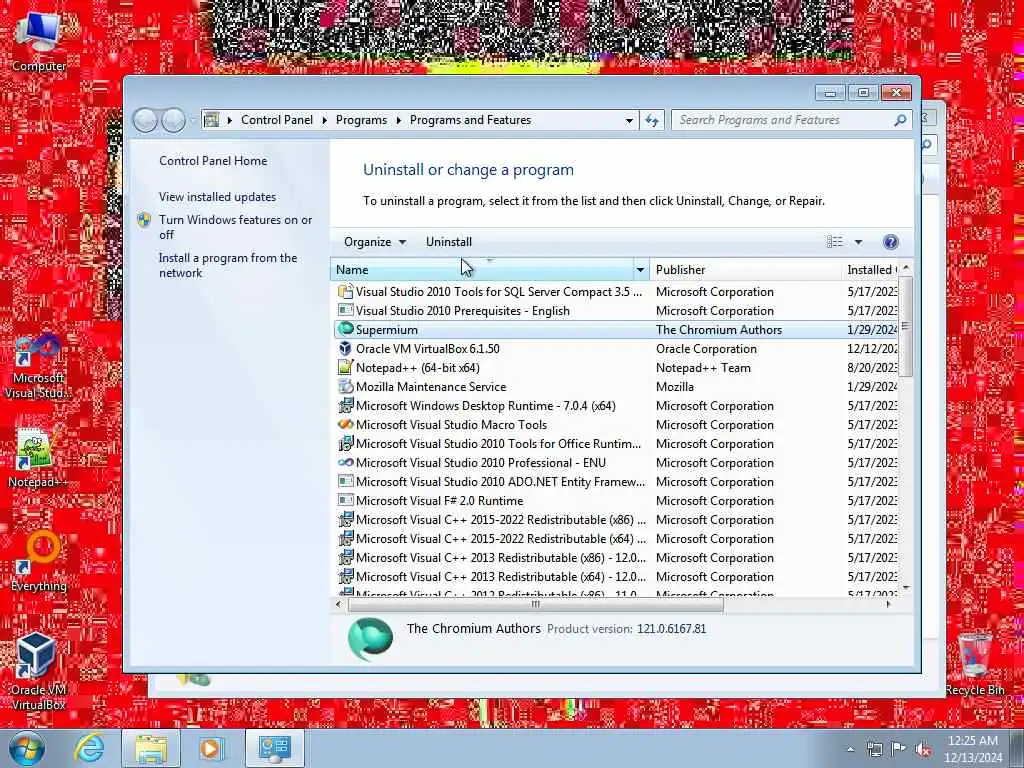Open Windows Explorer folder taskbar icon
The height and width of the screenshot is (768, 1024).
151,748
